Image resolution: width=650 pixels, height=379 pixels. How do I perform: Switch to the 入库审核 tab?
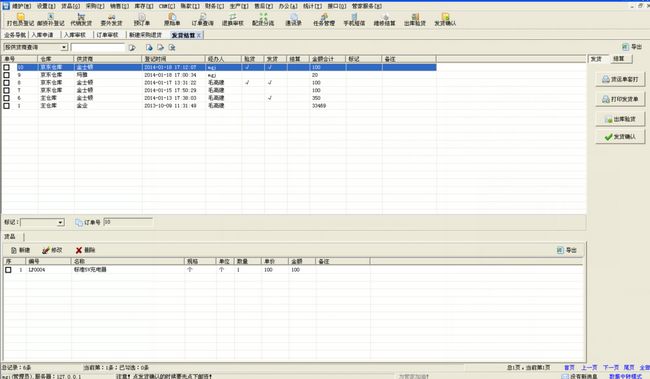75,35
